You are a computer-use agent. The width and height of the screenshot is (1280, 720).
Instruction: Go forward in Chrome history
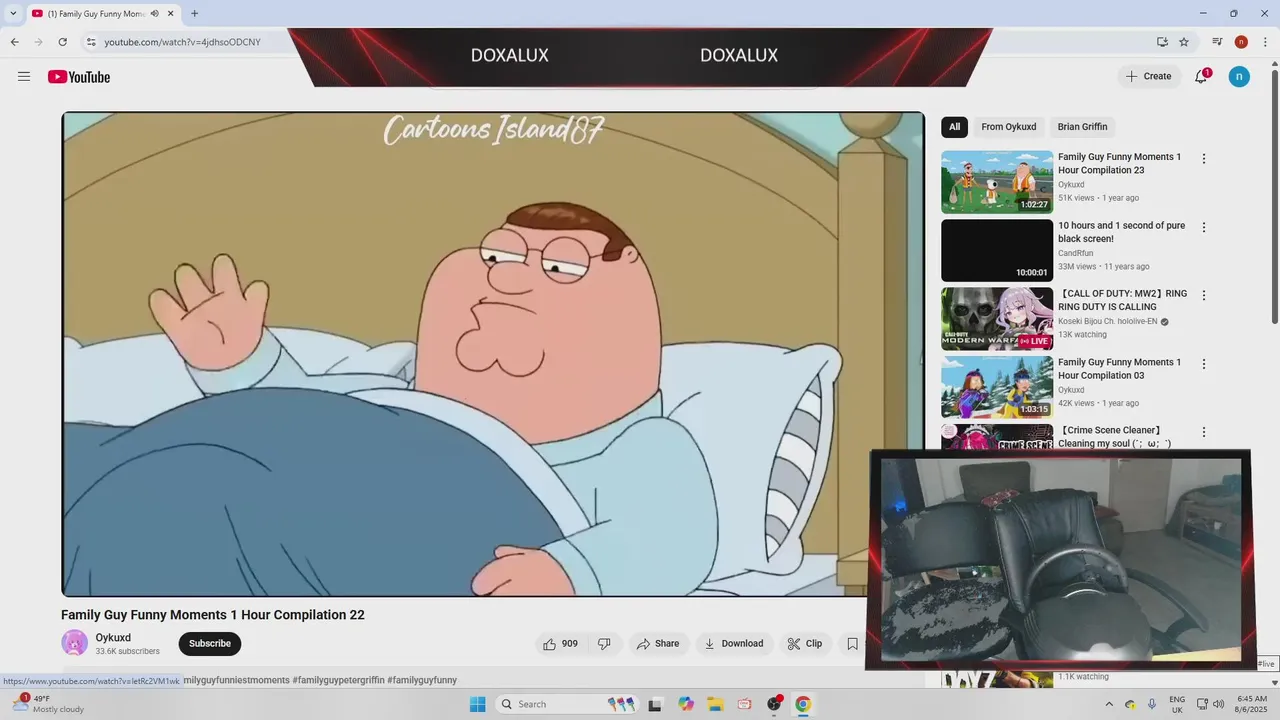click(x=39, y=42)
